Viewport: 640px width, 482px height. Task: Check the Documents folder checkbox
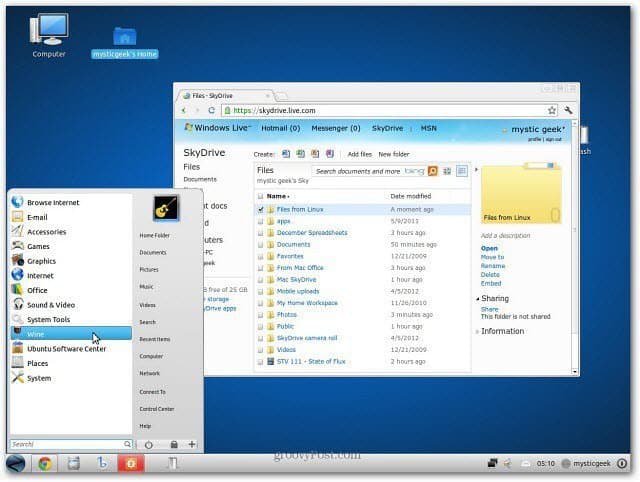[x=260, y=244]
